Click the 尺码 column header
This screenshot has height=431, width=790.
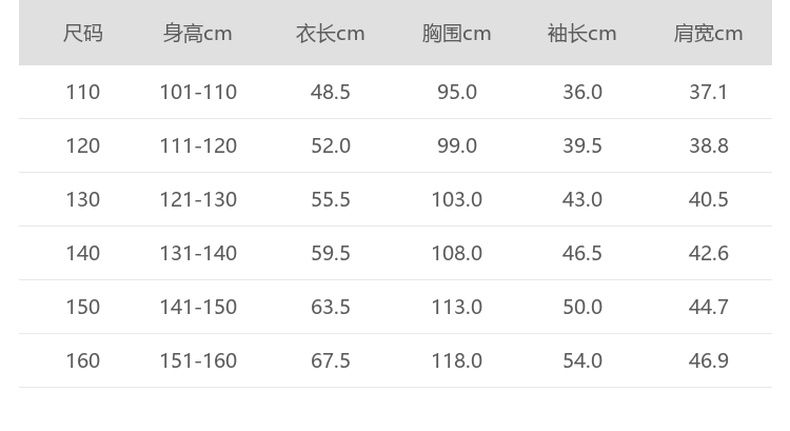coord(83,33)
